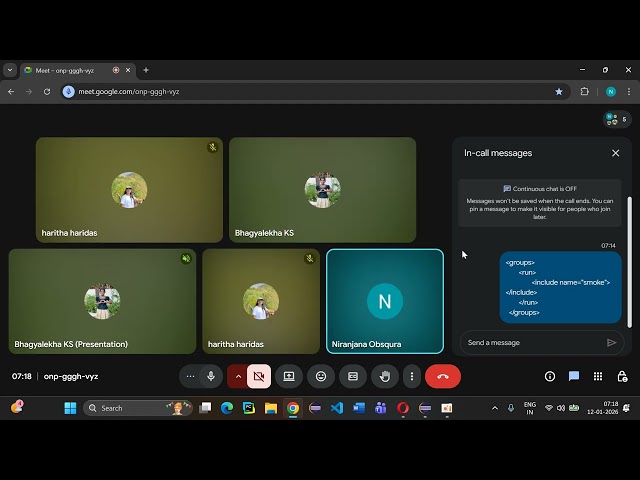640x480 pixels.
Task: Toggle captions in the call toolbar
Action: [353, 376]
